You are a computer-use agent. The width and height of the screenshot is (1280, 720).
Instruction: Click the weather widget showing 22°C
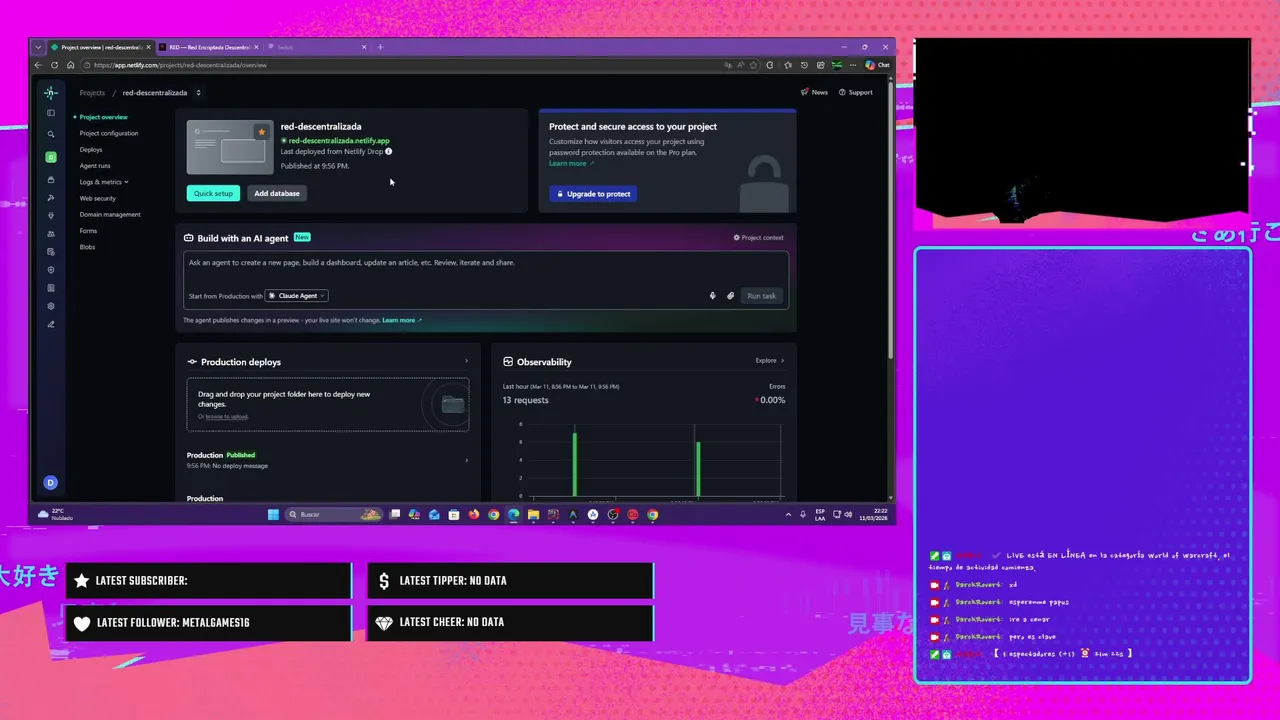click(x=55, y=515)
